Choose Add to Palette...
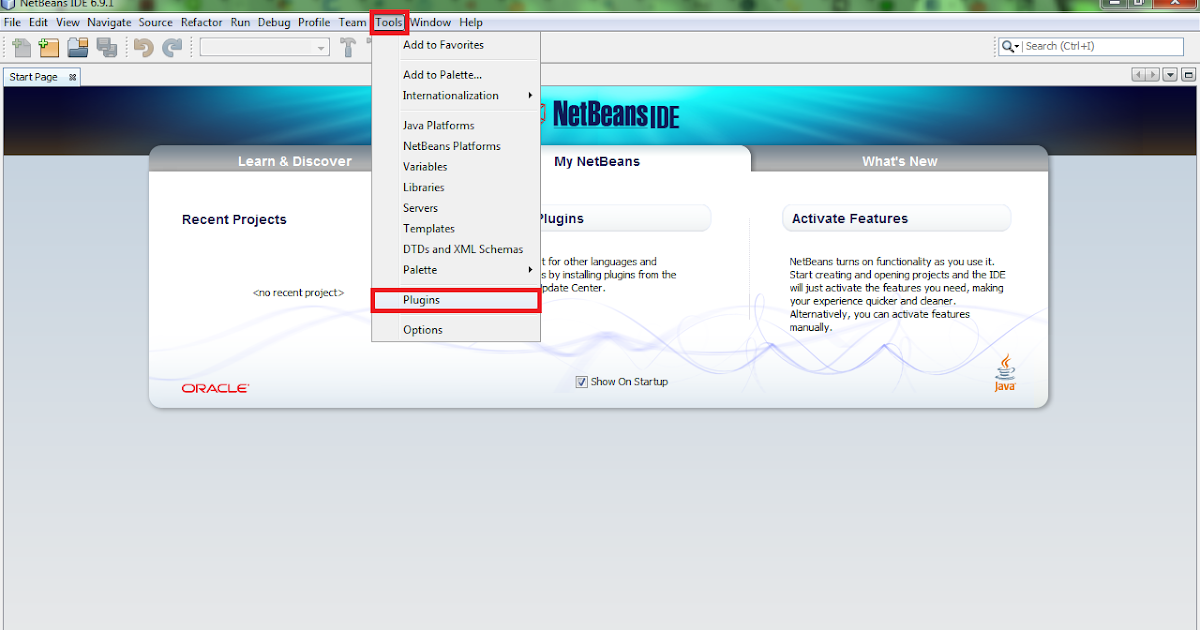The image size is (1200, 630). coord(456,75)
